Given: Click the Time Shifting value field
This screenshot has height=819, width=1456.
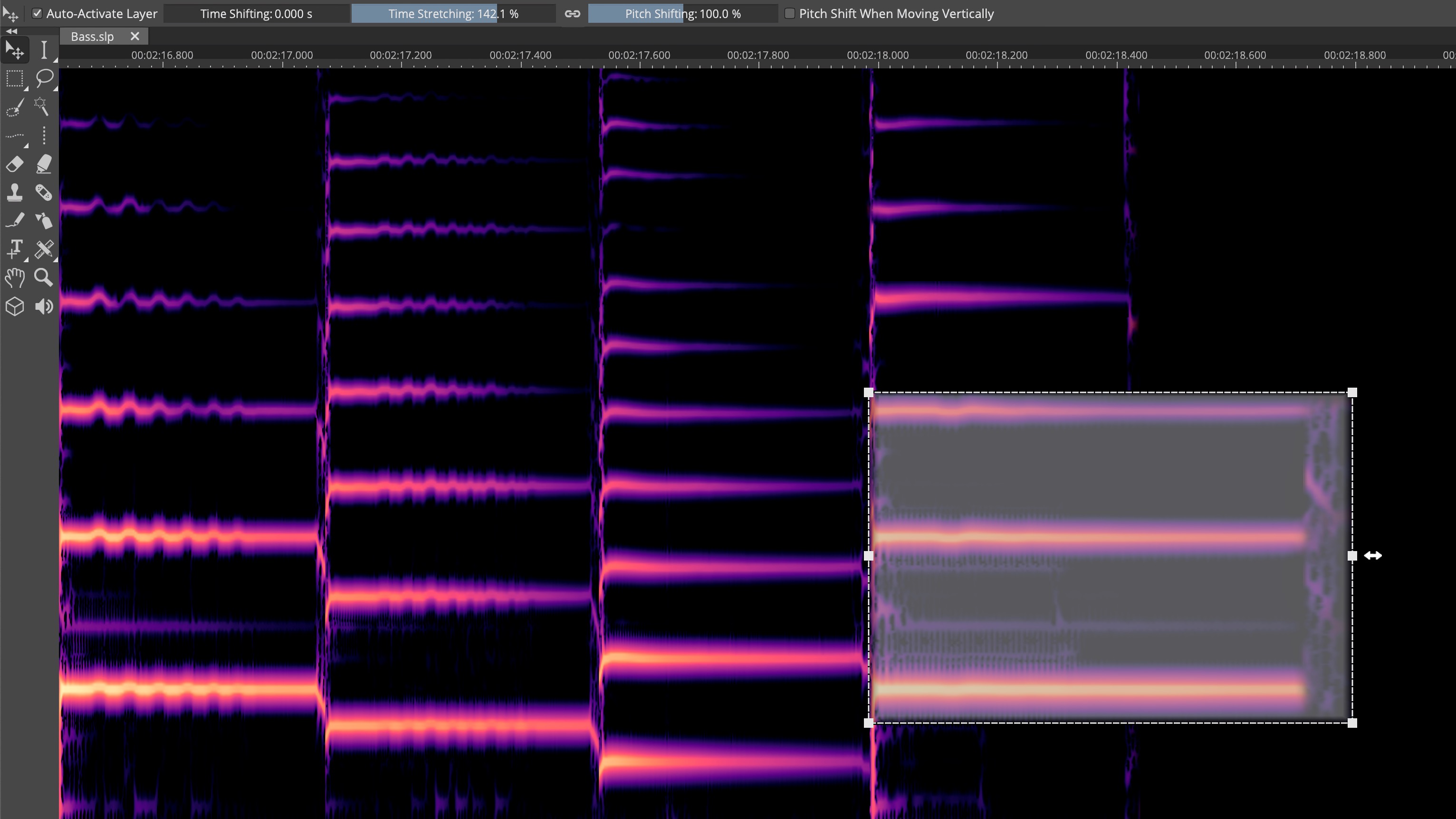Looking at the screenshot, I should 256,14.
